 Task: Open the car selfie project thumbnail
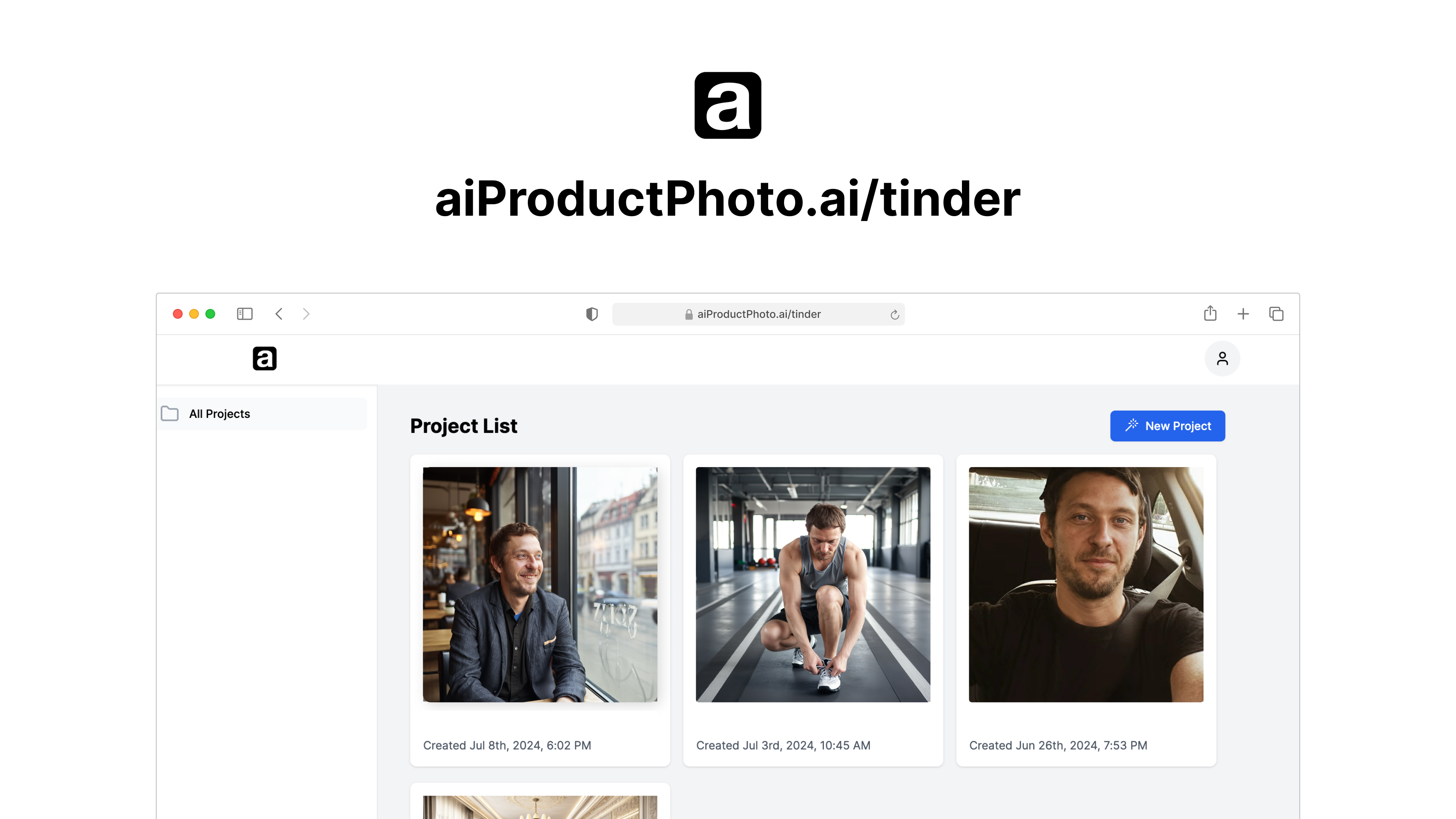(1086, 584)
